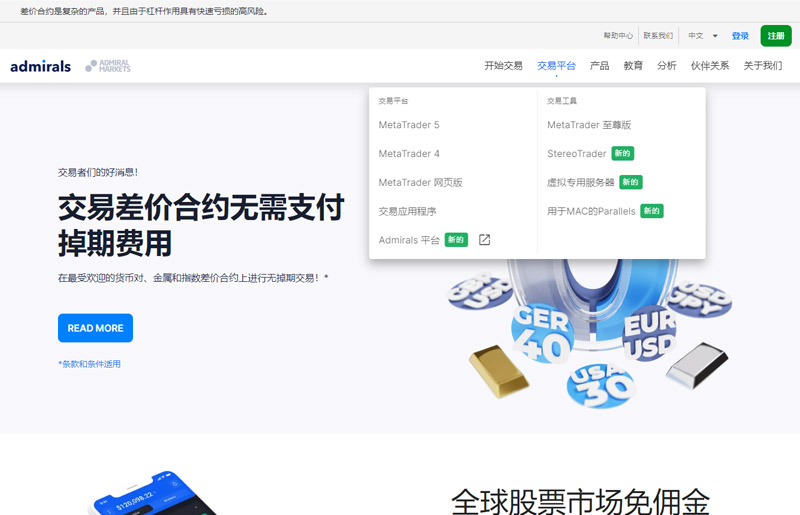800x515 pixels.
Task: Click the silver bar graphic
Action: [697, 365]
